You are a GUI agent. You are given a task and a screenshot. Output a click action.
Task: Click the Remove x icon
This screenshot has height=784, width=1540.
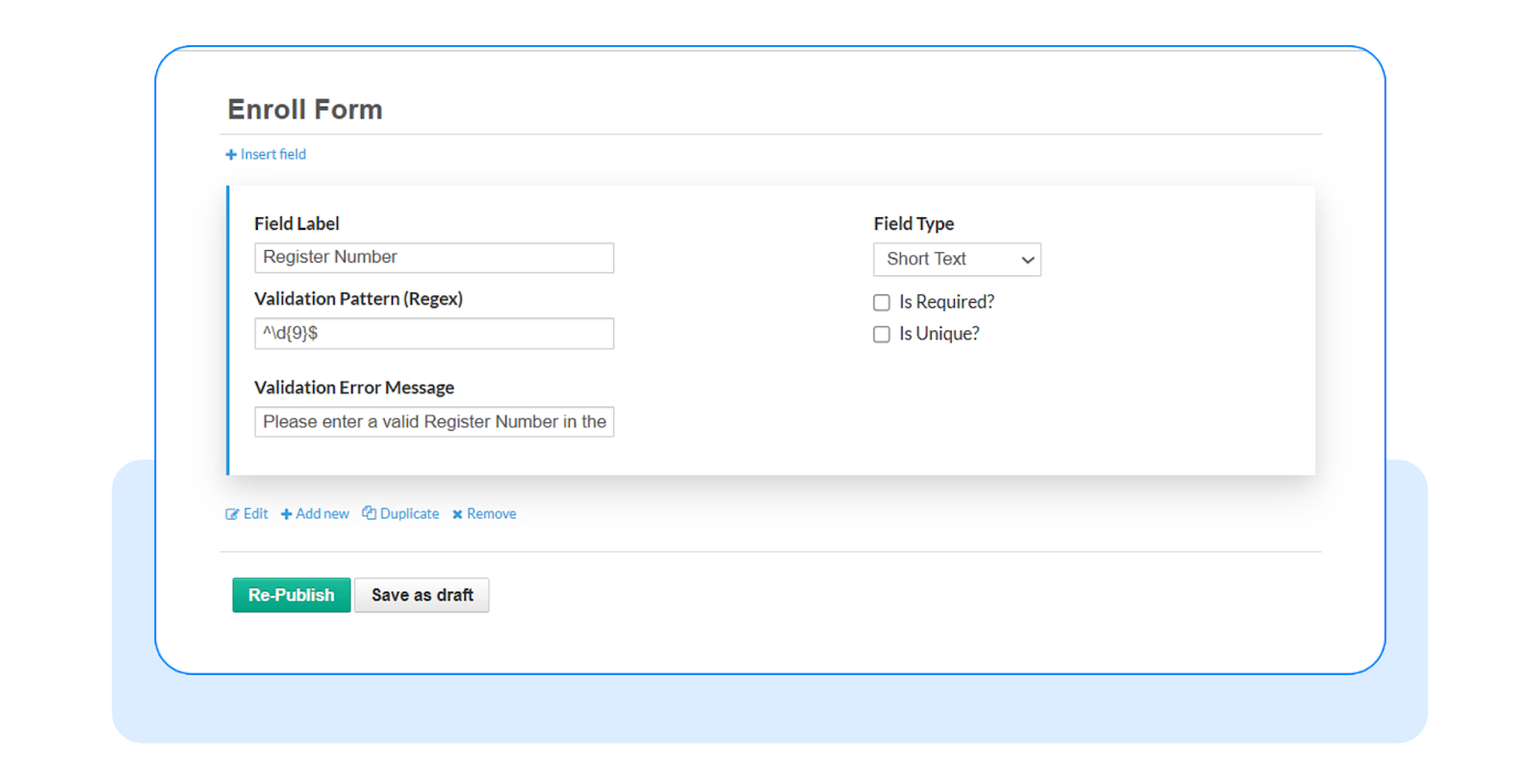[457, 515]
